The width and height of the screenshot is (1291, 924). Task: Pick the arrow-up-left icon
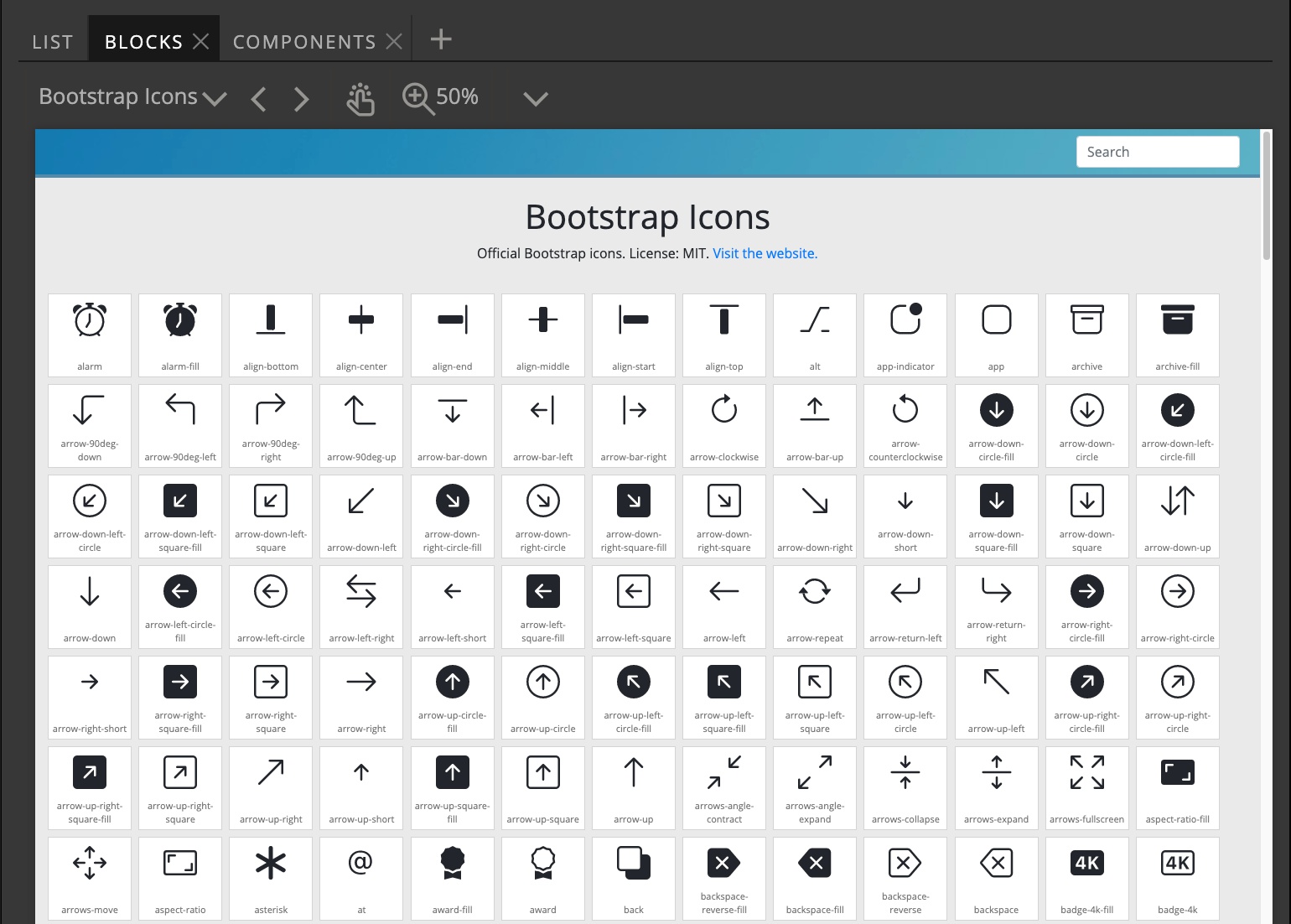pos(997,698)
